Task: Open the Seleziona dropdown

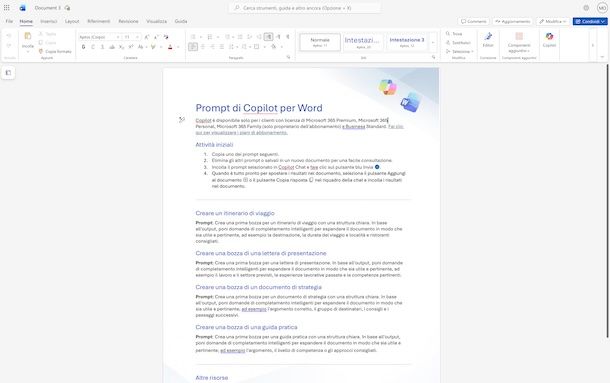Action: pos(459,51)
